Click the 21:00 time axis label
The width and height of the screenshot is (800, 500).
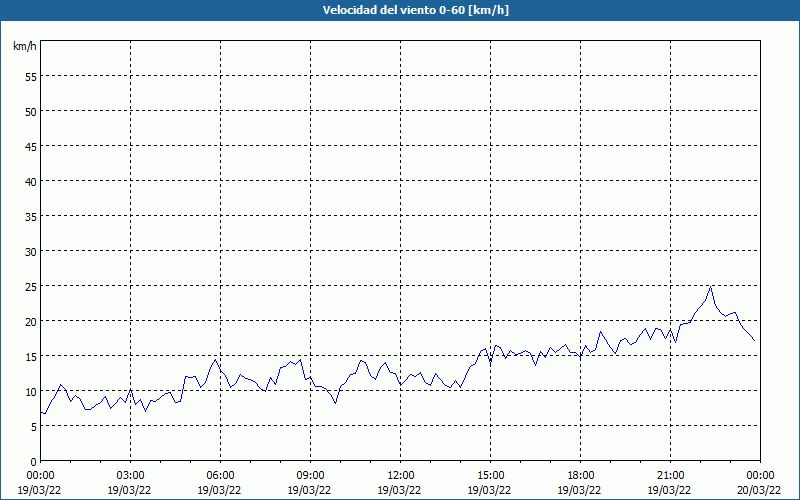[x=670, y=476]
